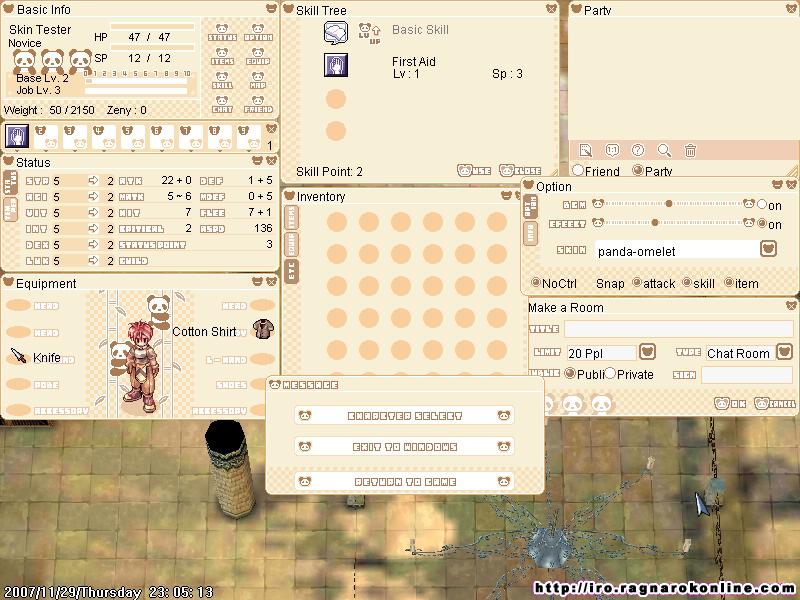This screenshot has height=600, width=800.
Task: Select hotkey bar slot 9
Action: pos(248,137)
